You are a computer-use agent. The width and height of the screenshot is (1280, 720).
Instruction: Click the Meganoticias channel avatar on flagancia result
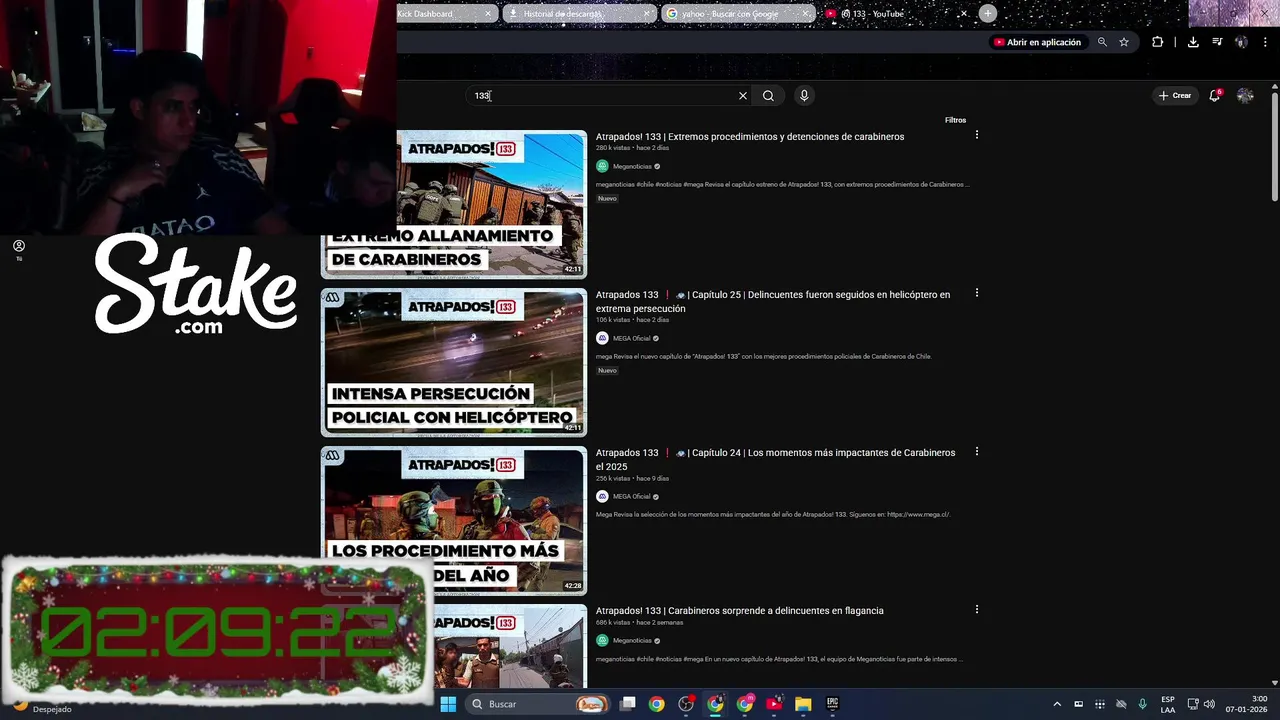click(x=602, y=640)
